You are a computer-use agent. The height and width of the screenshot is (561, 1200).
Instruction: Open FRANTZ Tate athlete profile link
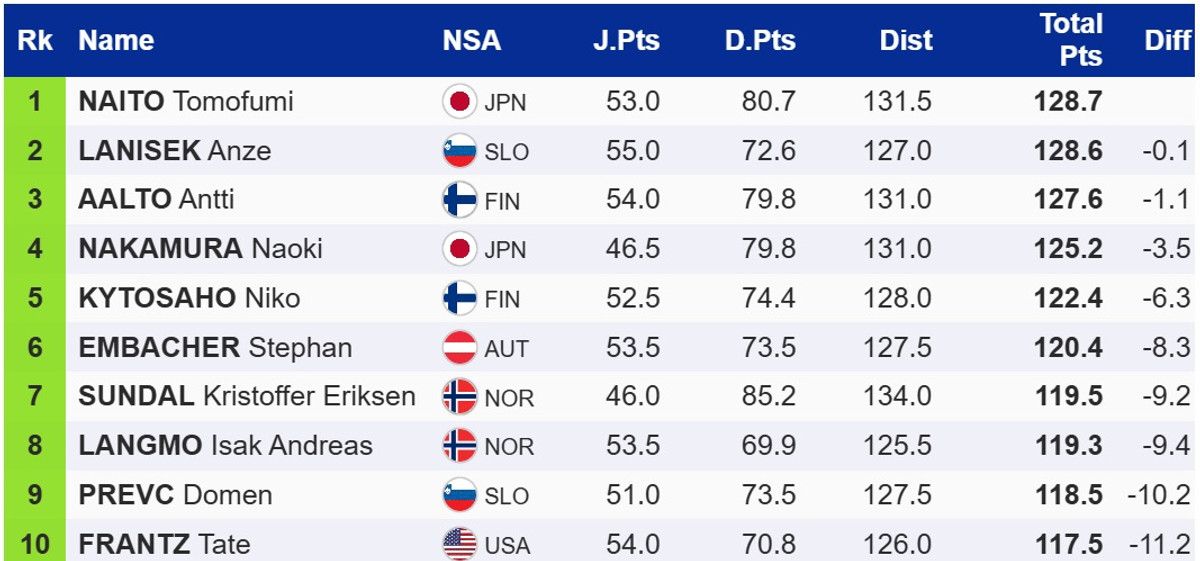pyautogui.click(x=165, y=544)
